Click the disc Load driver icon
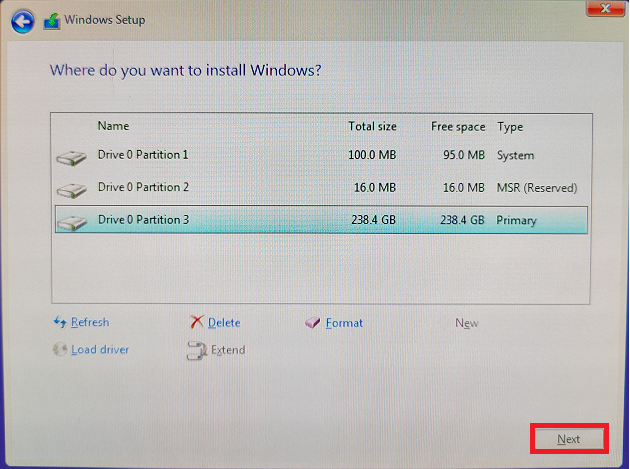 coord(60,349)
